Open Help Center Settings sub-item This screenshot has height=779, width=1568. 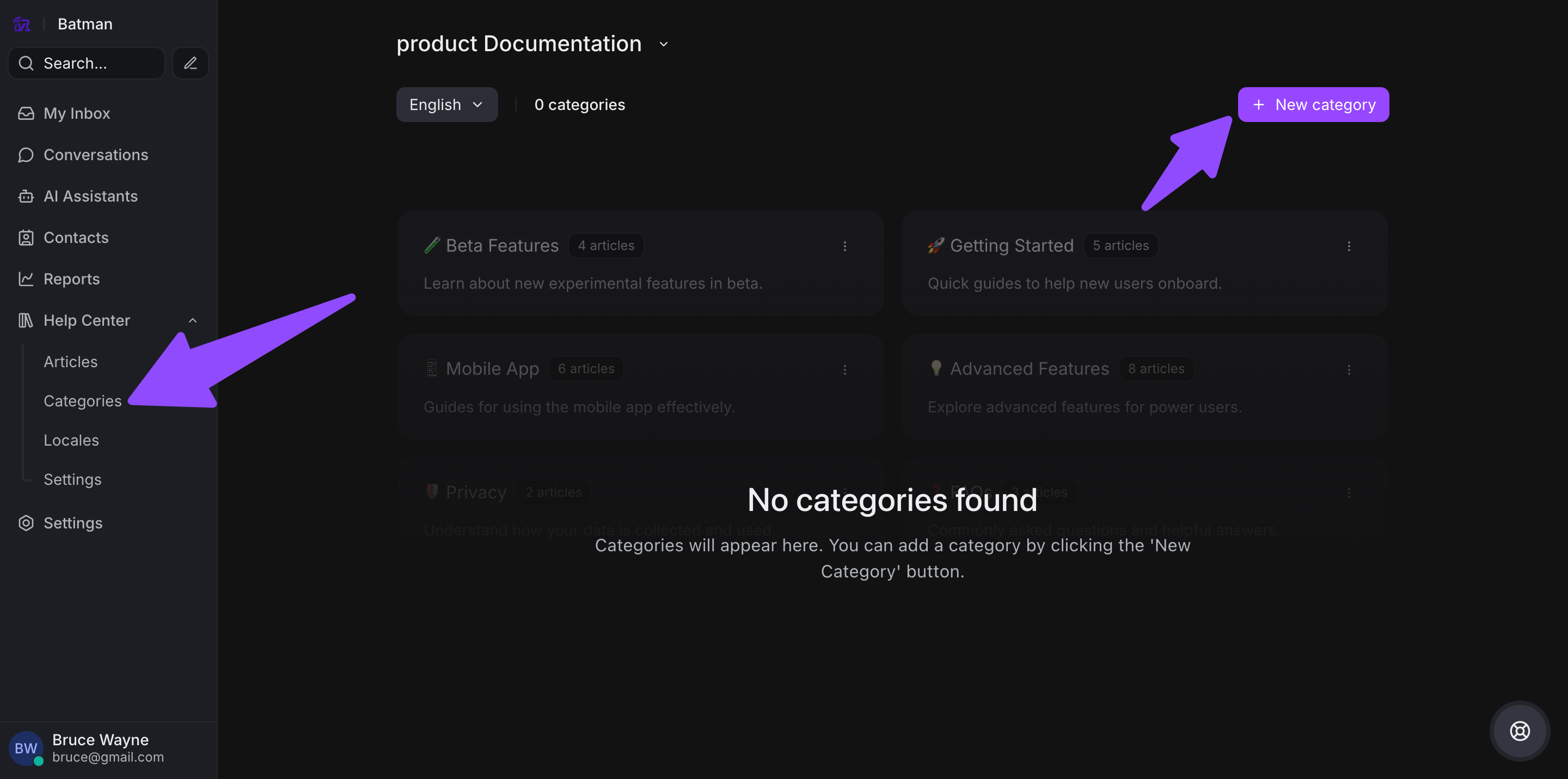point(72,479)
